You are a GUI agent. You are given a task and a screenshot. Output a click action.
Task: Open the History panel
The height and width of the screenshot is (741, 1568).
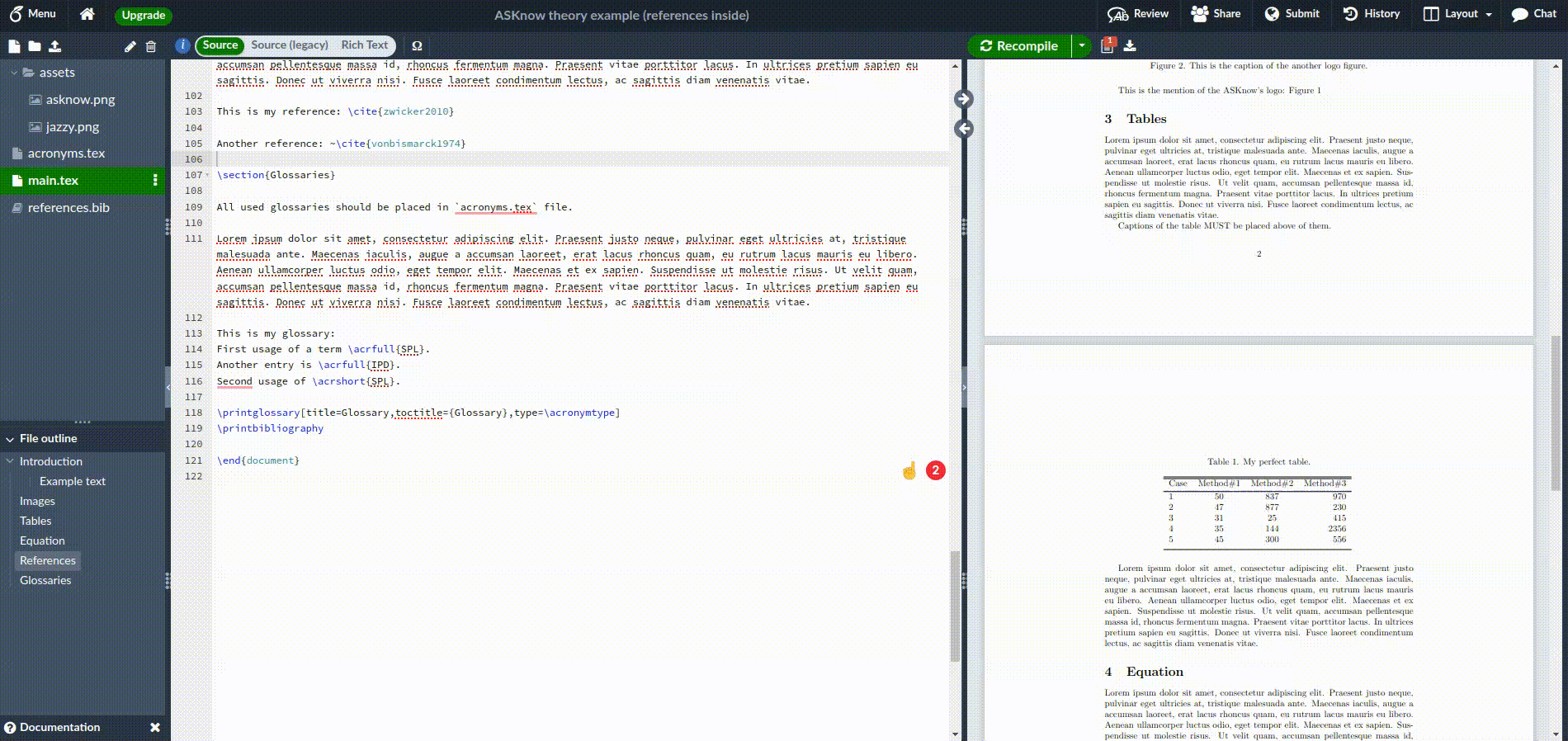[1372, 14]
